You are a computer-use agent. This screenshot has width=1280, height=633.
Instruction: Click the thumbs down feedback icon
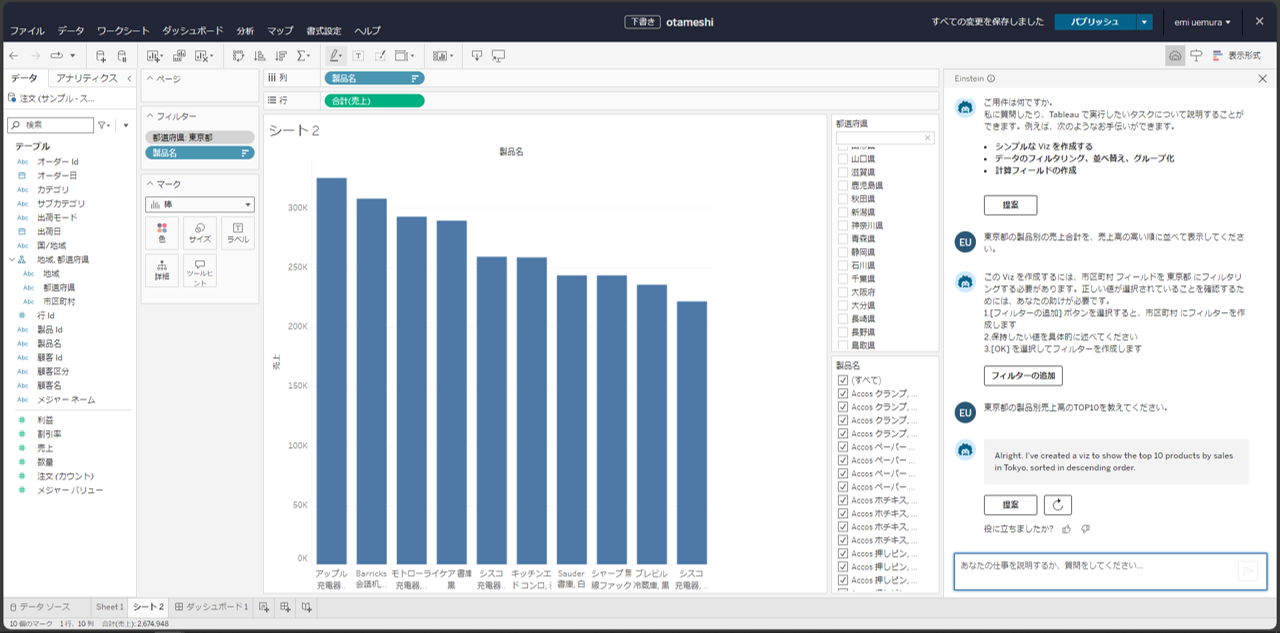[1085, 528]
